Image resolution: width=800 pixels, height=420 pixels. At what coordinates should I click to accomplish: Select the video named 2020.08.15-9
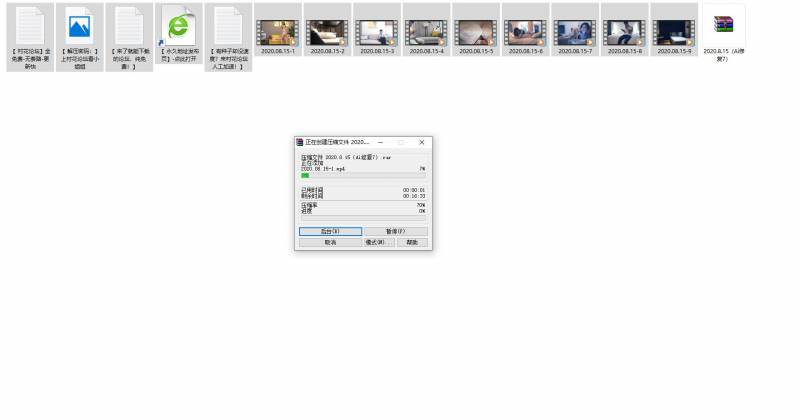(x=674, y=32)
